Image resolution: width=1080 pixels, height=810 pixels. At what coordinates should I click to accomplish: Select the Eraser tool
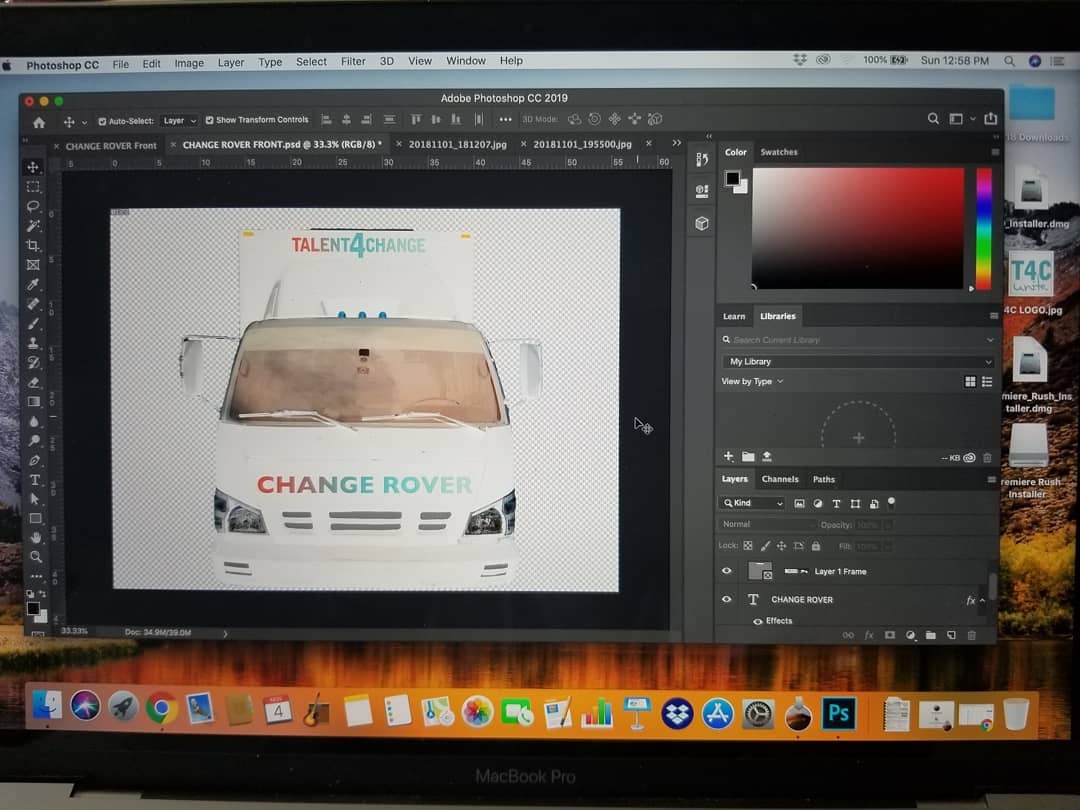click(33, 382)
